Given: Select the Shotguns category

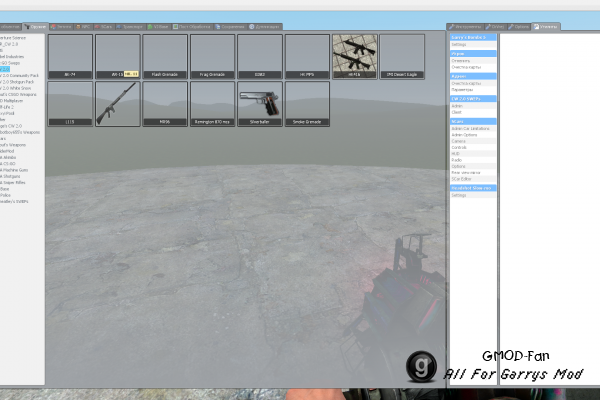Looking at the screenshot, I should point(10,176).
